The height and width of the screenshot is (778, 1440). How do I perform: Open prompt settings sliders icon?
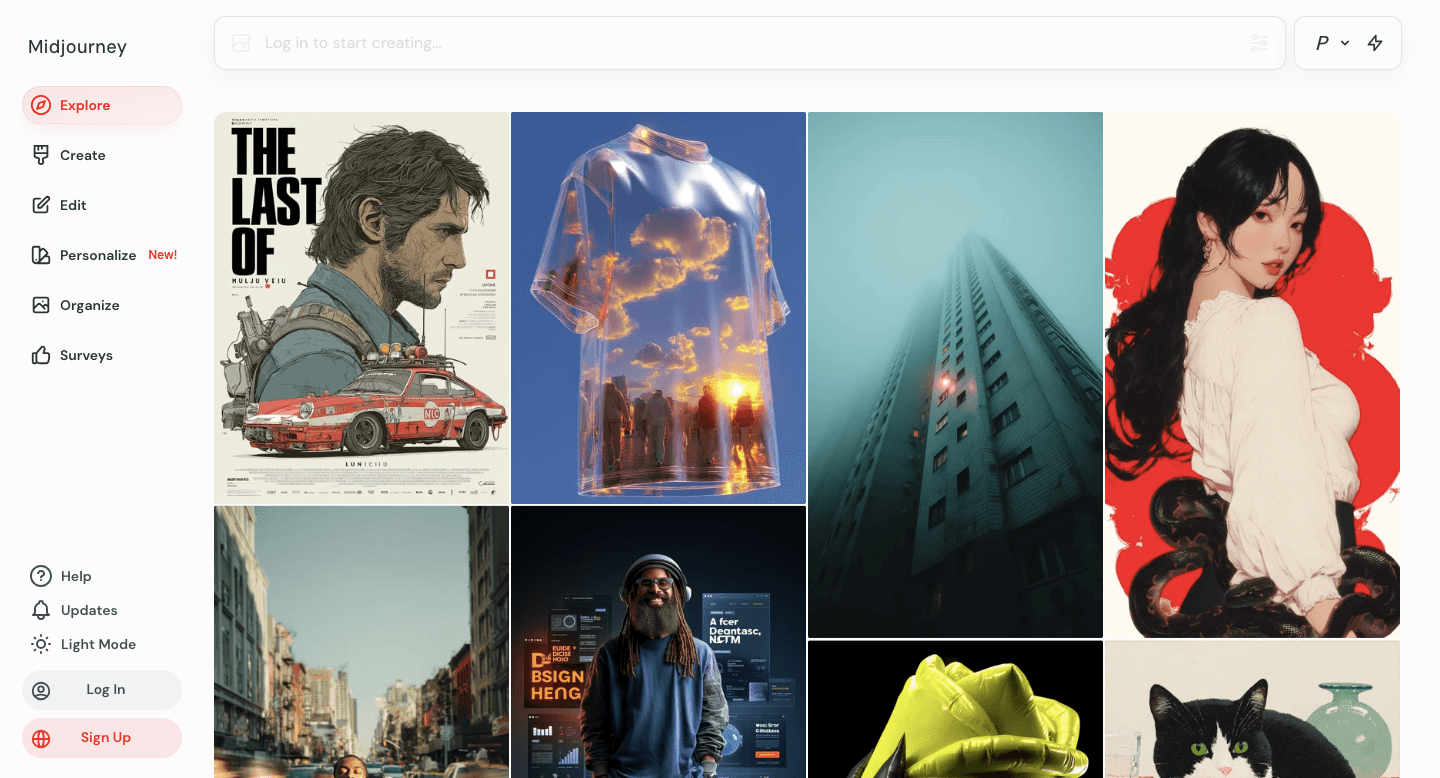click(1258, 43)
